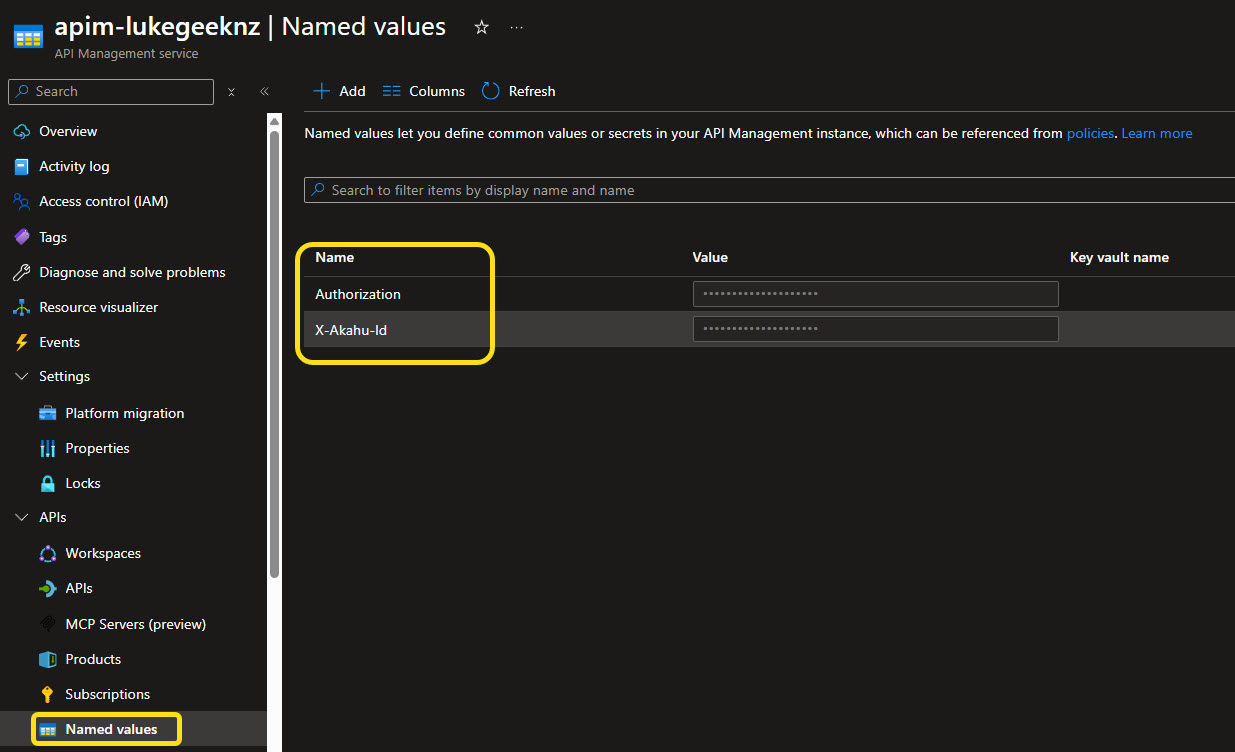Open Activity log page
Screen dimensions: 1235x752
pyautogui.click(x=74, y=166)
